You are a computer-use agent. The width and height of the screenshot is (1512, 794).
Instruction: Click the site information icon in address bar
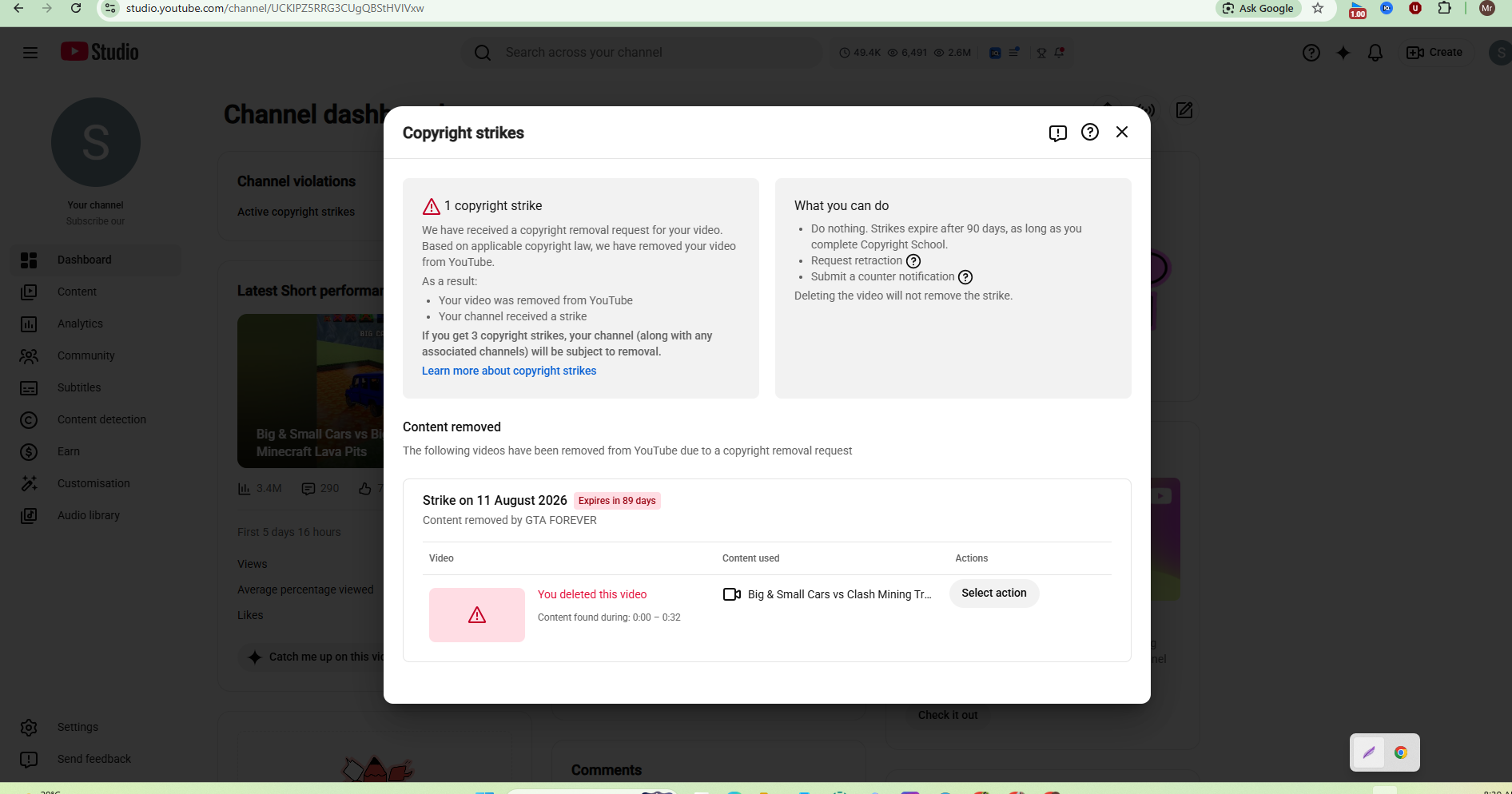coord(110,8)
